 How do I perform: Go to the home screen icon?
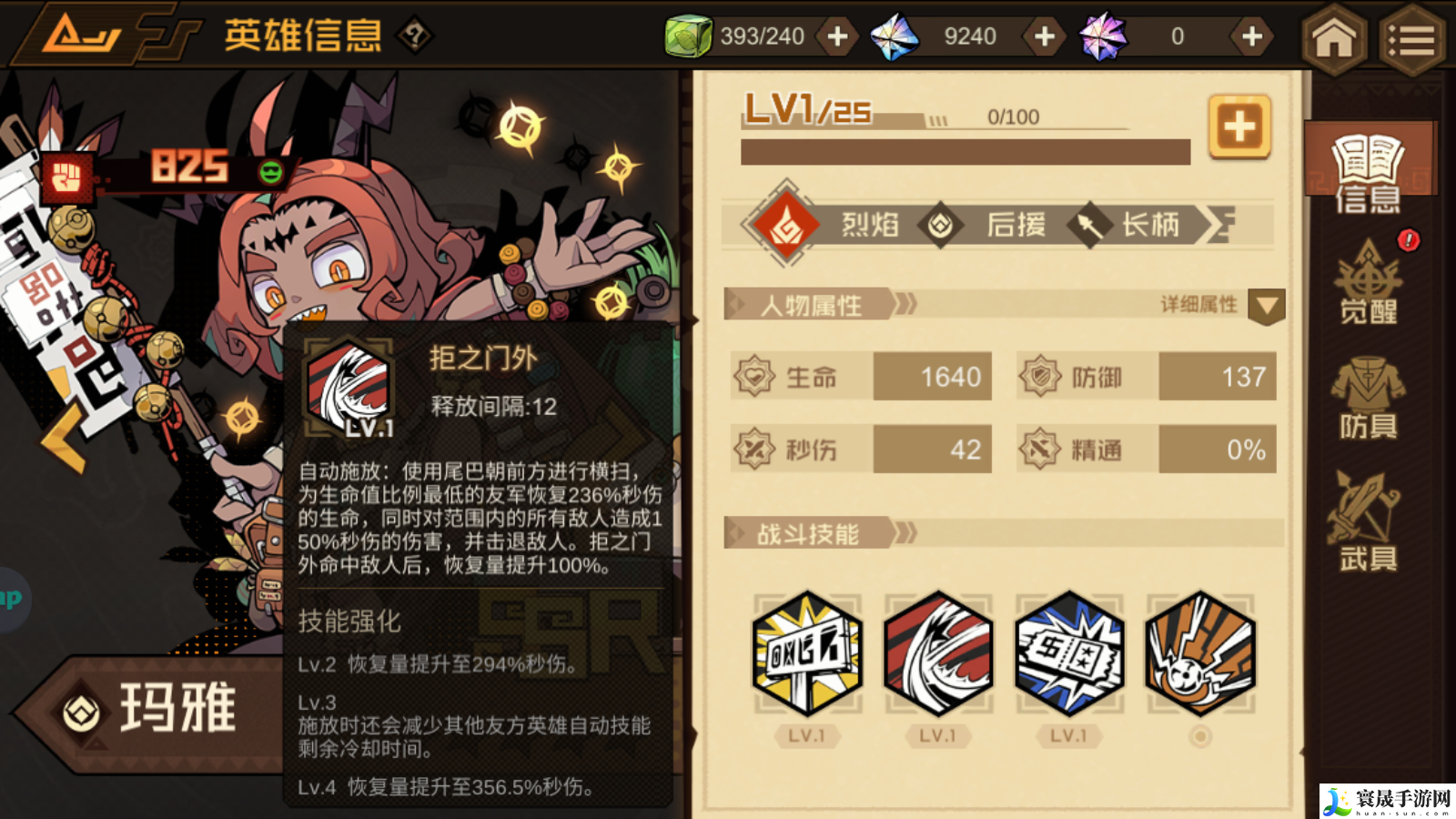click(x=1334, y=37)
